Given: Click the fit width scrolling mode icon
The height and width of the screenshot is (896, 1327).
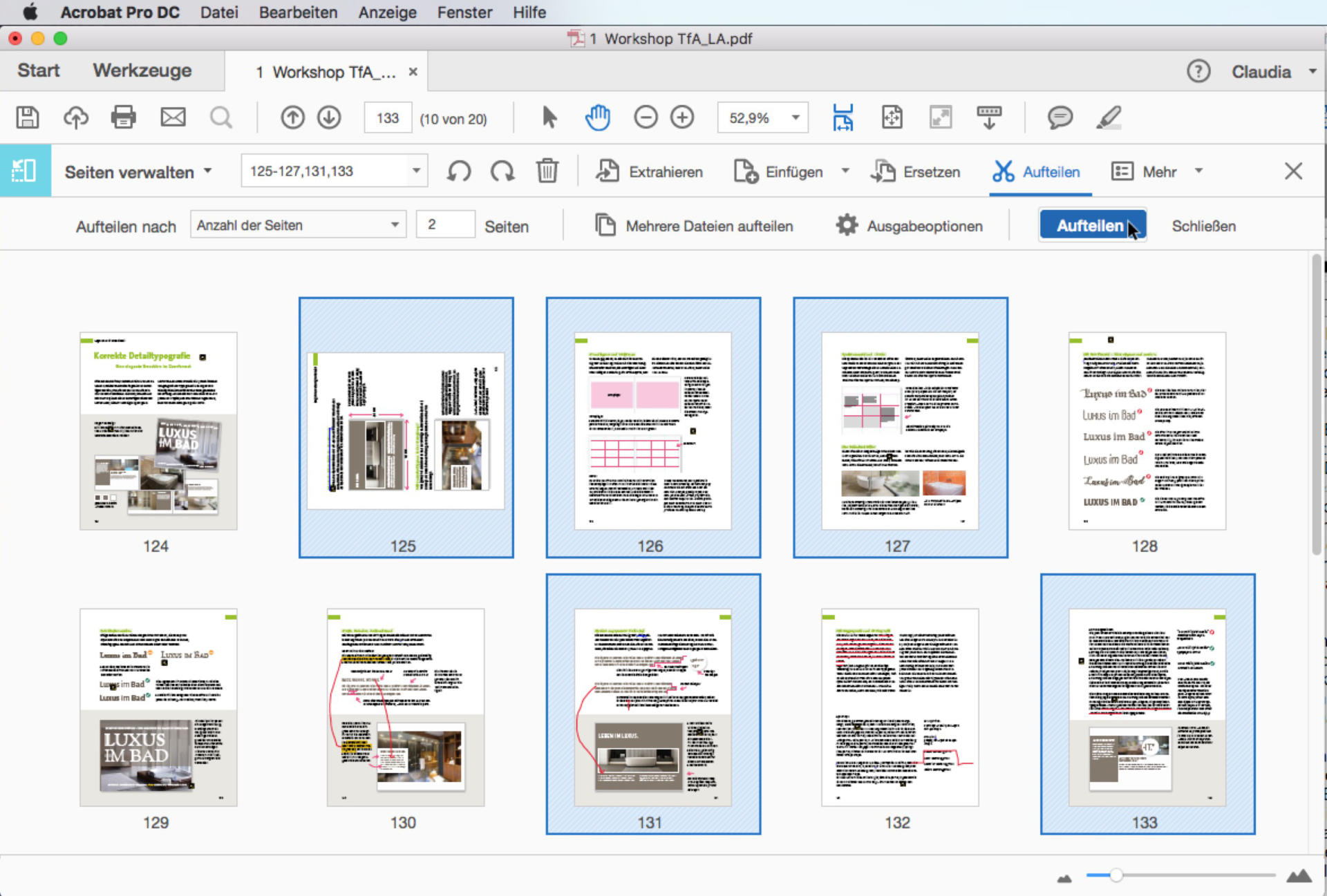Looking at the screenshot, I should pos(843,117).
